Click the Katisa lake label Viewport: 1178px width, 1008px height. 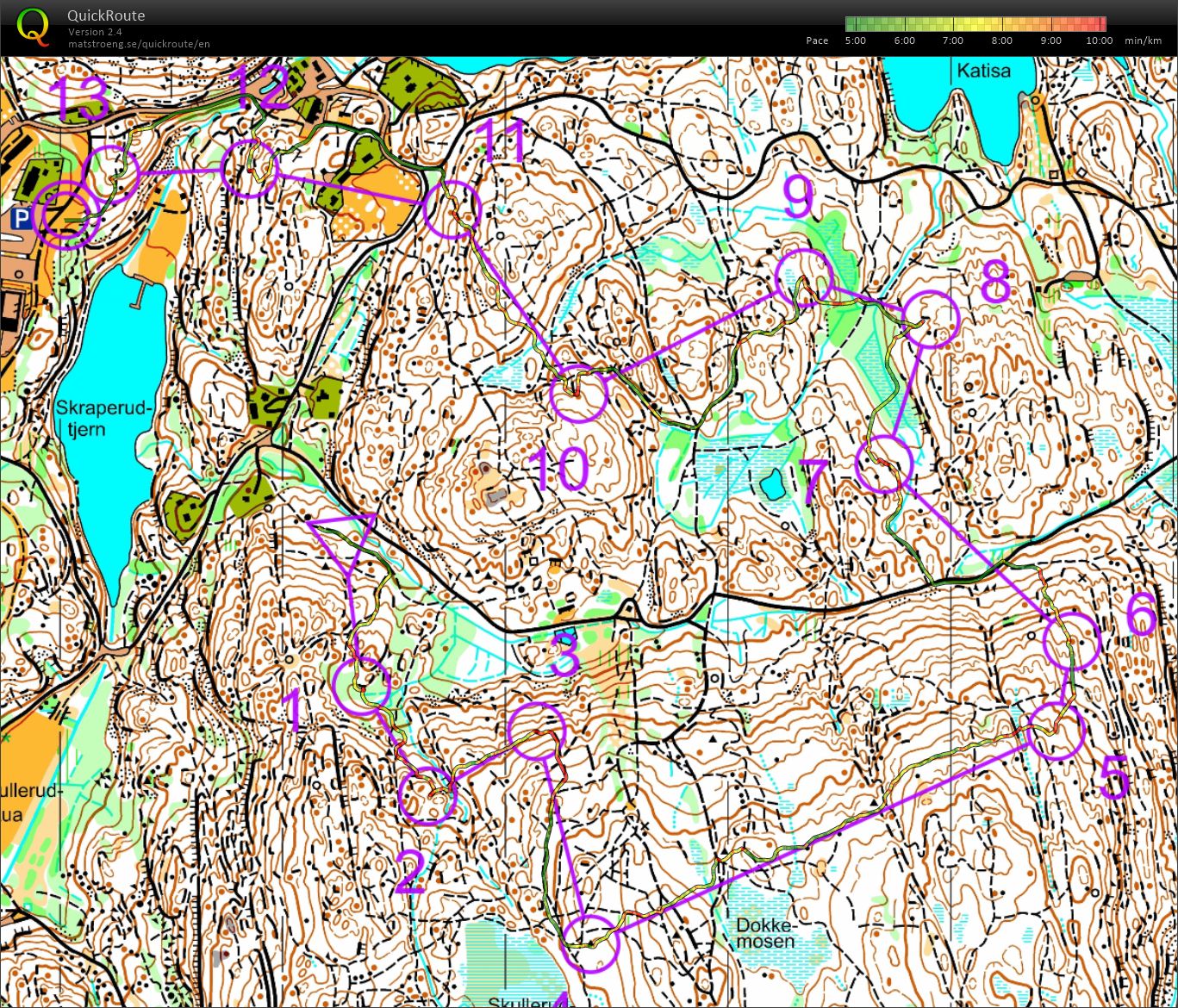pos(982,71)
